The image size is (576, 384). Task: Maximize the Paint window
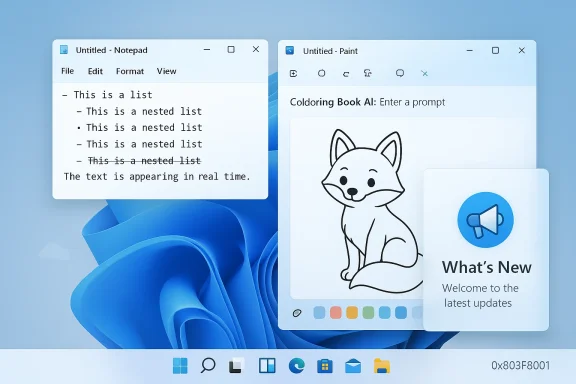click(496, 50)
